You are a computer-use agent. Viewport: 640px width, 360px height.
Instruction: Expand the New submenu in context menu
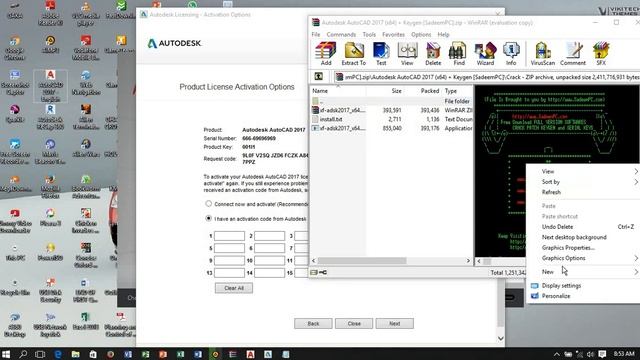click(x=583, y=272)
